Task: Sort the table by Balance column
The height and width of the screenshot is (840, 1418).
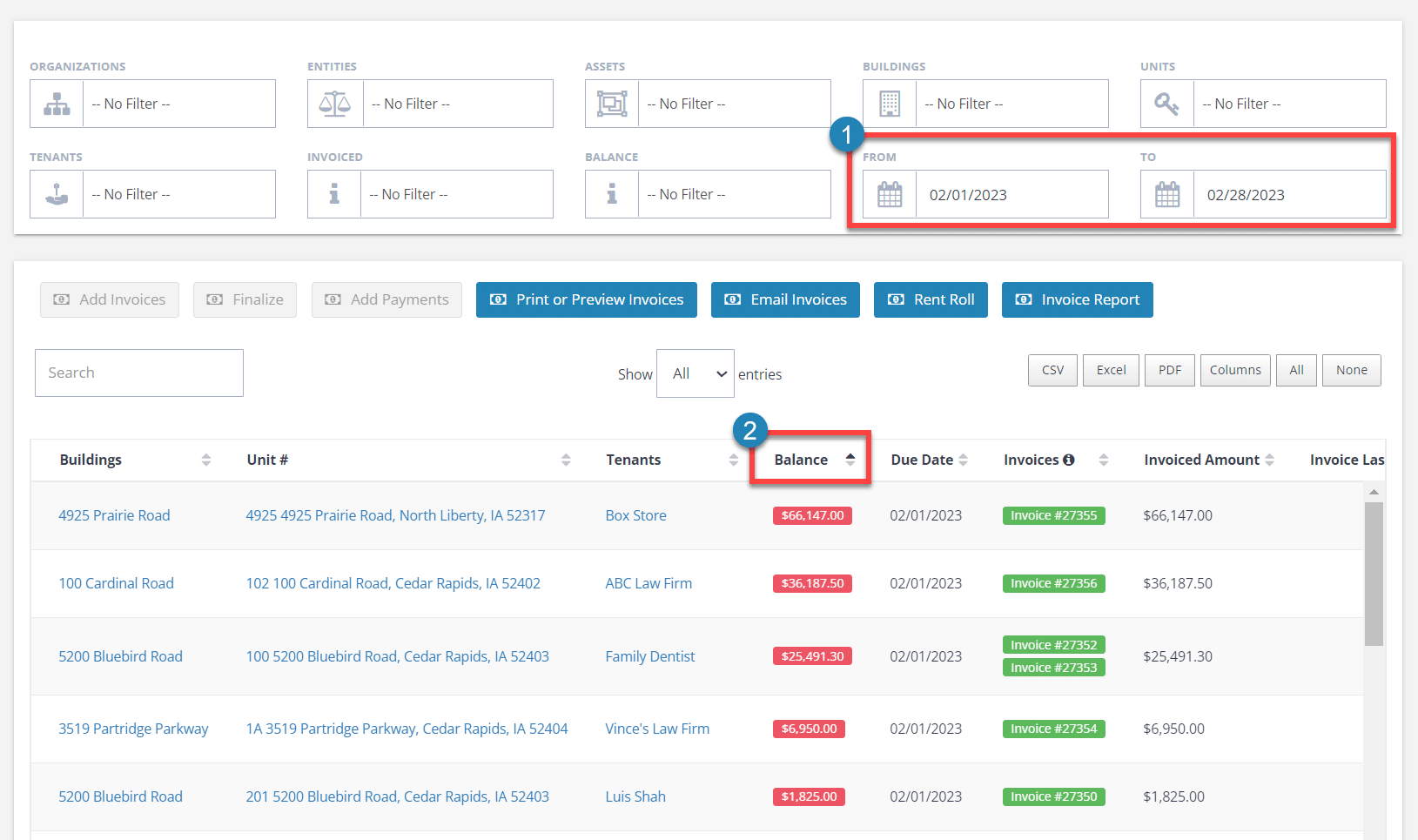Action: point(799,459)
